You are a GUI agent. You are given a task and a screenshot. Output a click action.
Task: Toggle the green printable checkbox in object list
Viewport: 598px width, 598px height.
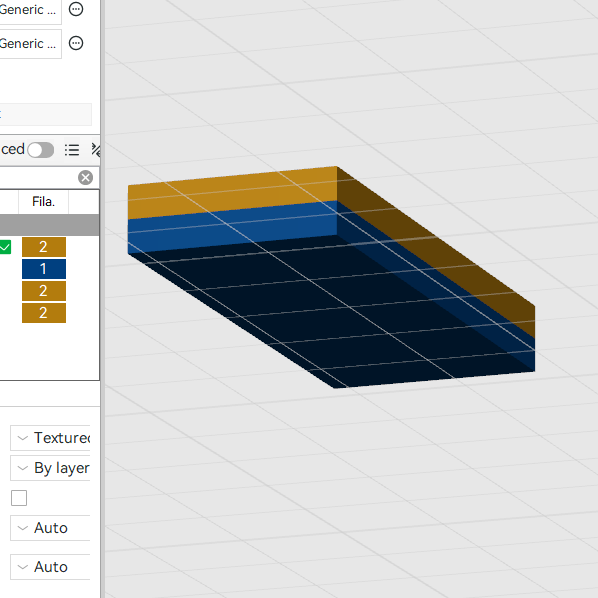(x=5, y=247)
